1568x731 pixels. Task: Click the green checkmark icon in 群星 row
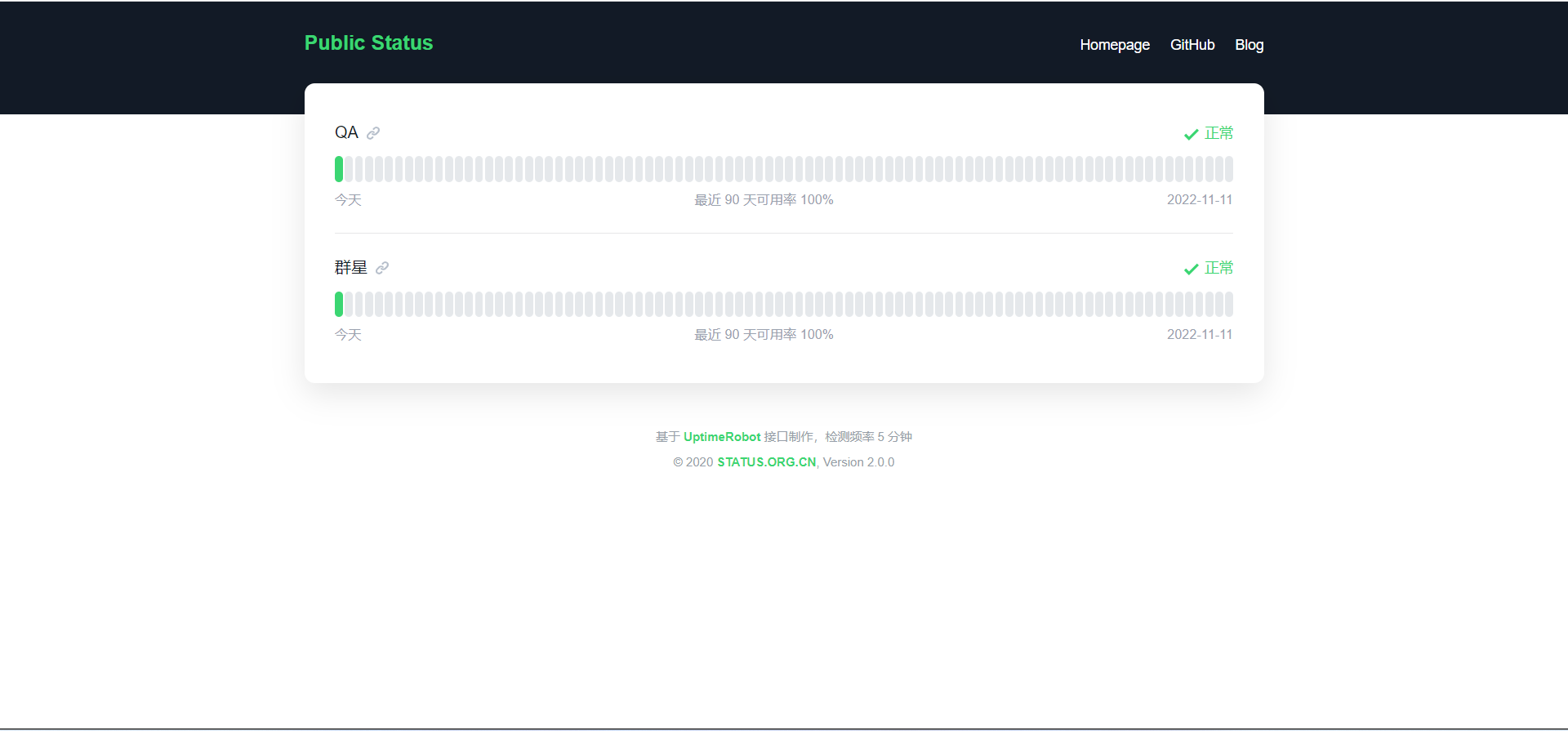1191,269
